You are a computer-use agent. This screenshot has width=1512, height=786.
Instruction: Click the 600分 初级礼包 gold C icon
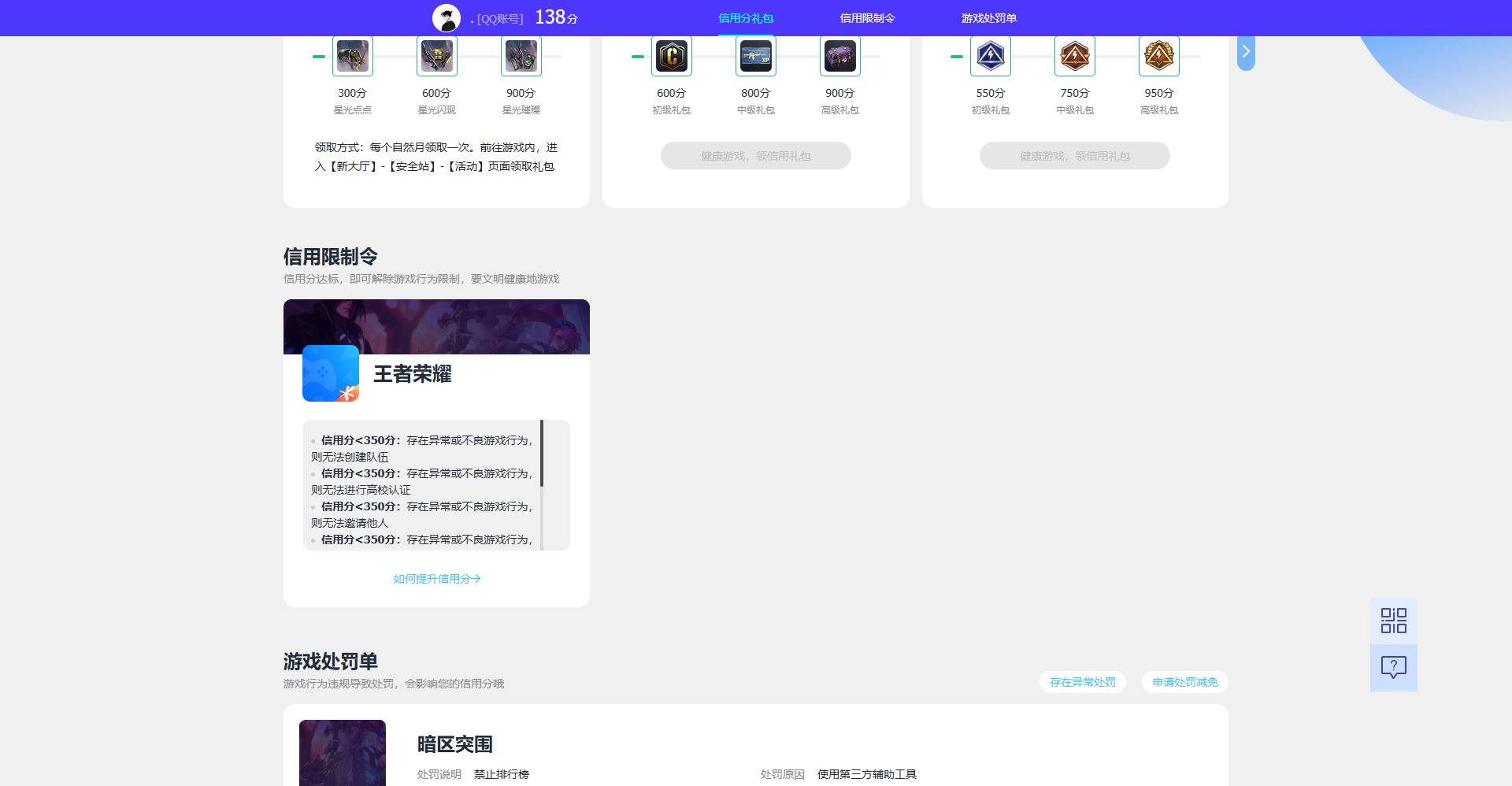tap(672, 56)
